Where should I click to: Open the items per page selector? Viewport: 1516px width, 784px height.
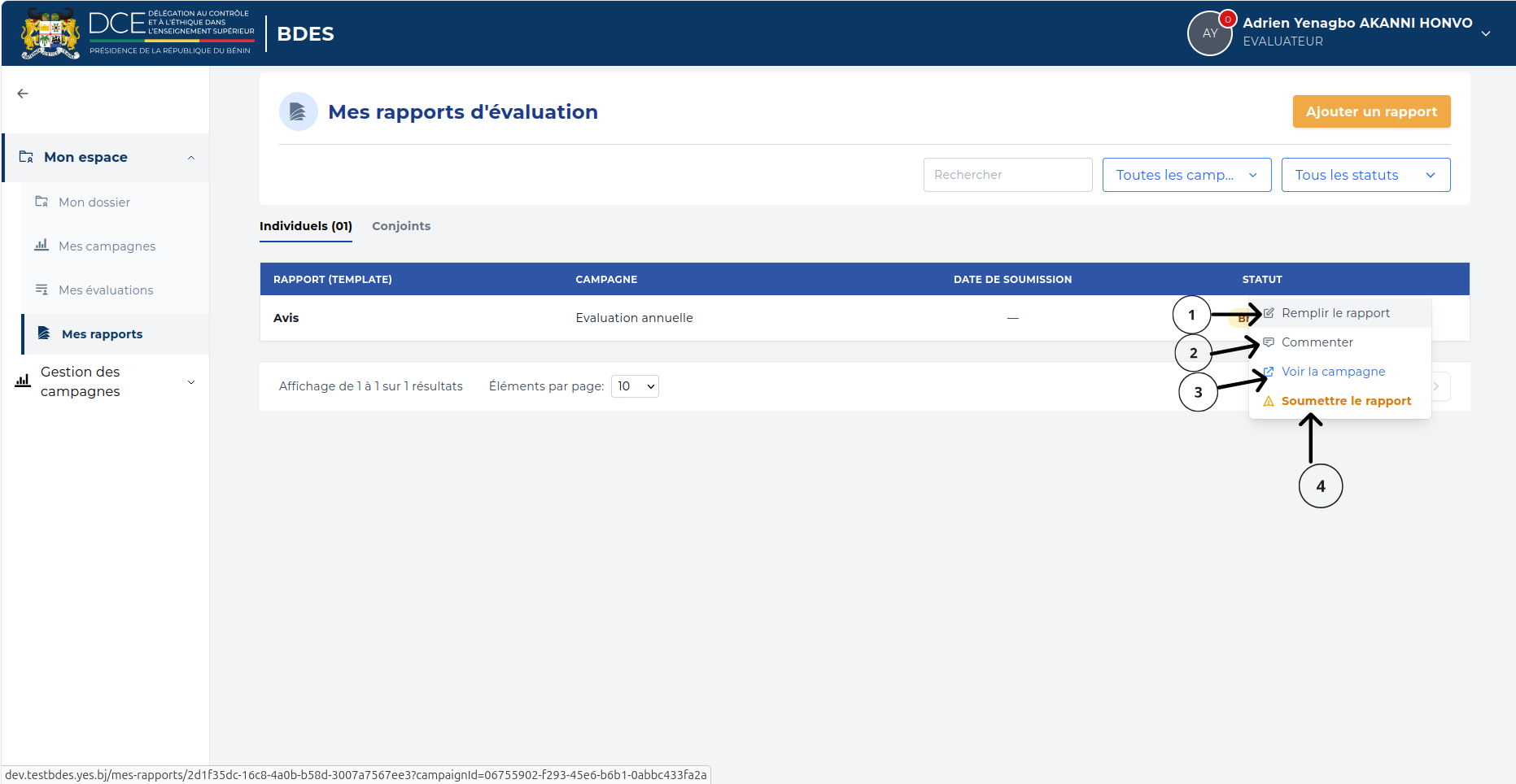(635, 386)
